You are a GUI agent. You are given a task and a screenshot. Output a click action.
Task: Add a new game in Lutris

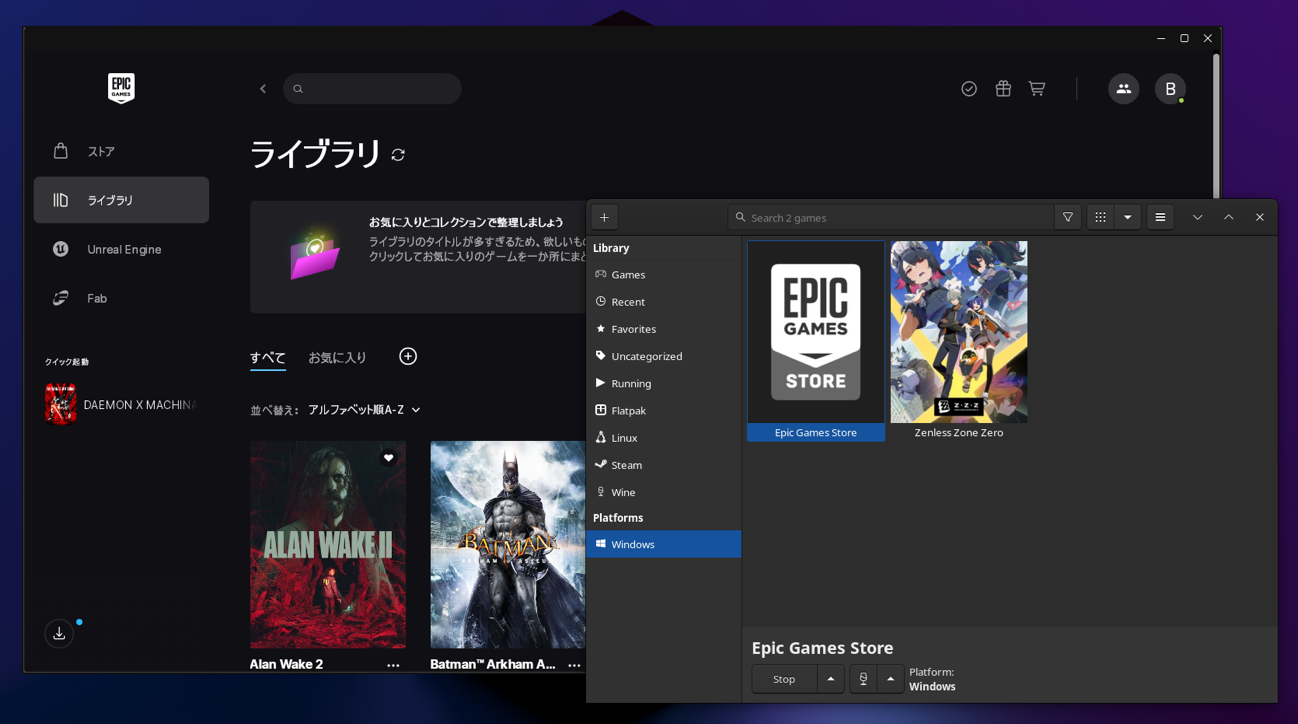click(604, 217)
